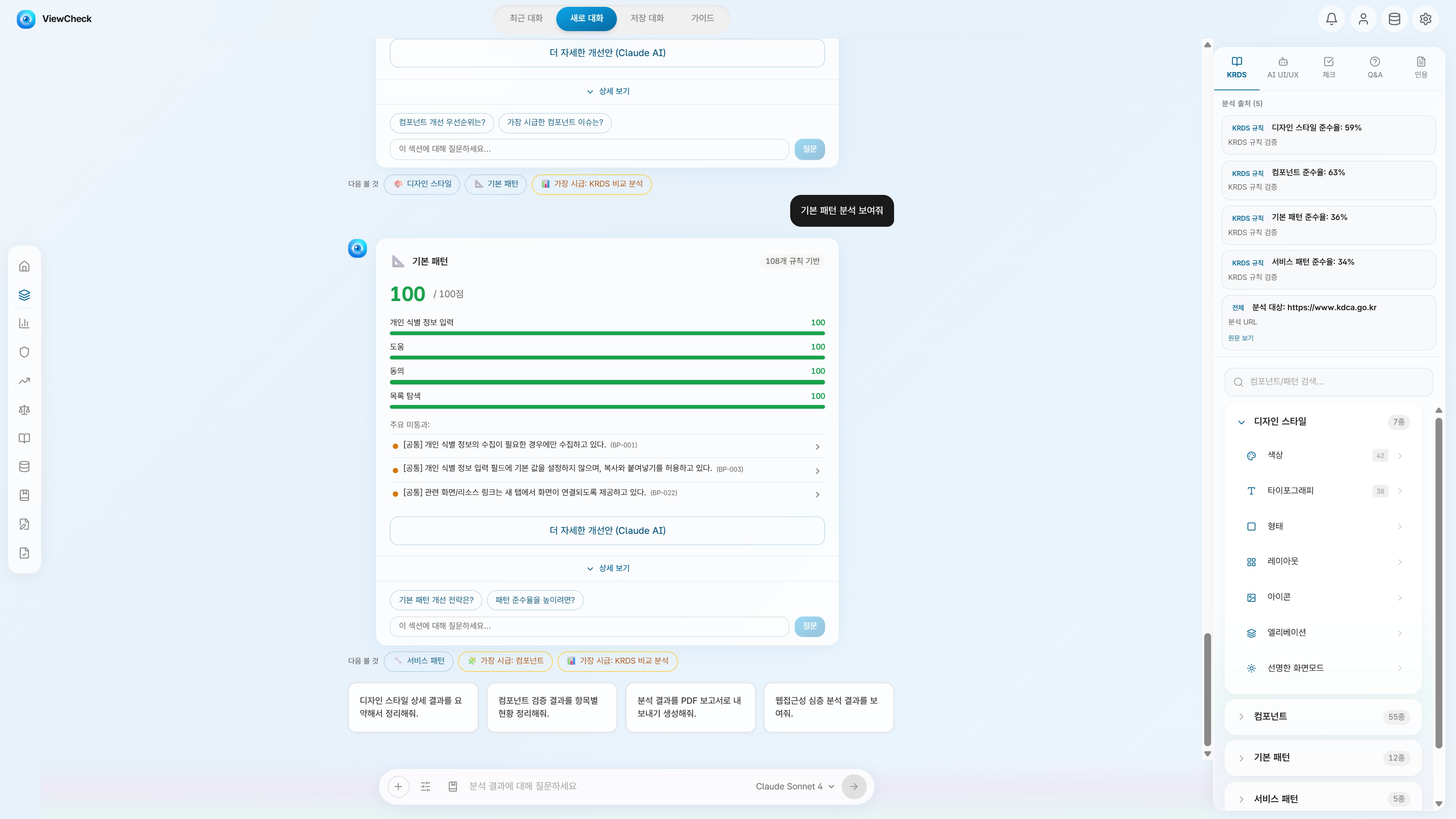Click the database icon in top bar

point(1395,19)
